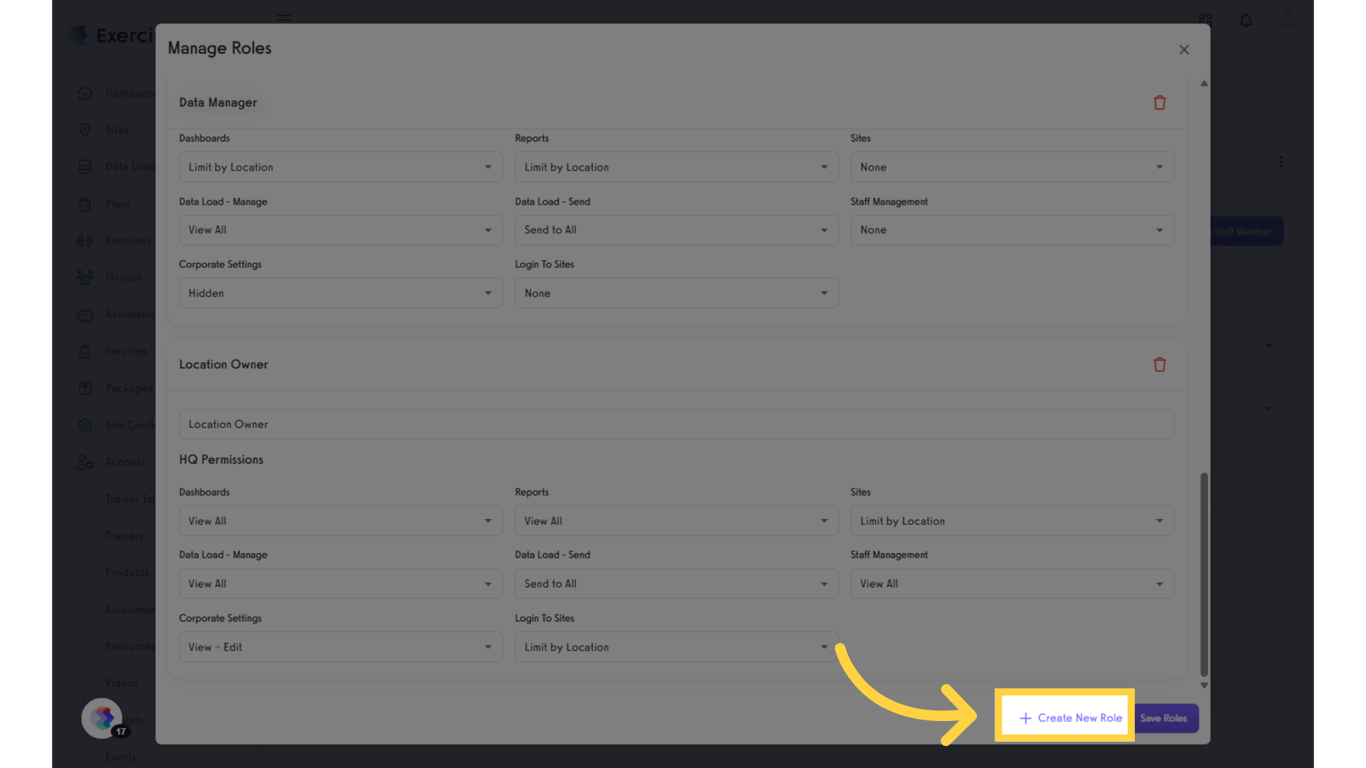
Task: Click the dialog scrollbar down arrow
Action: 1204,686
